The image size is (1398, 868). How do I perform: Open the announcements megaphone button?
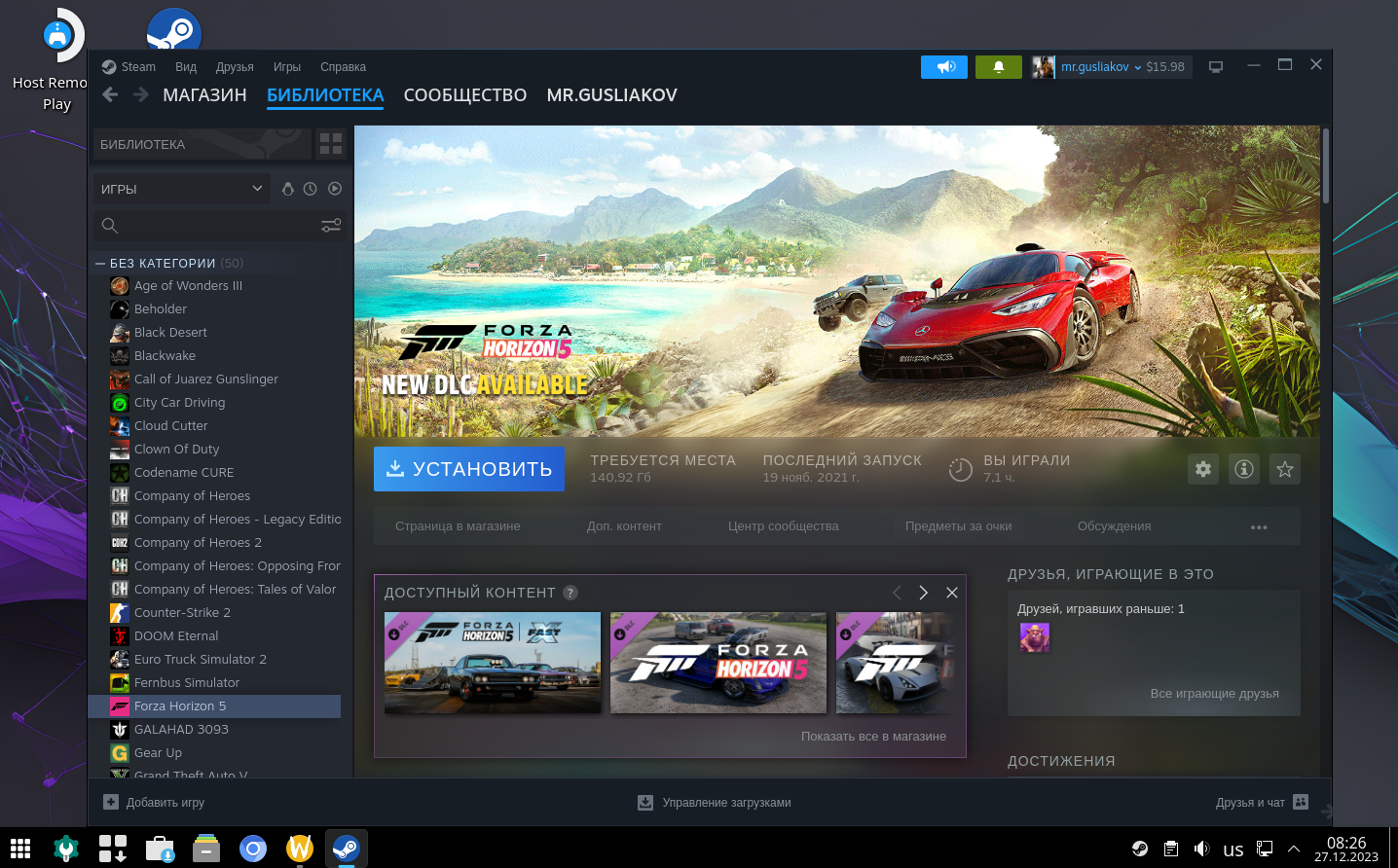click(x=944, y=67)
